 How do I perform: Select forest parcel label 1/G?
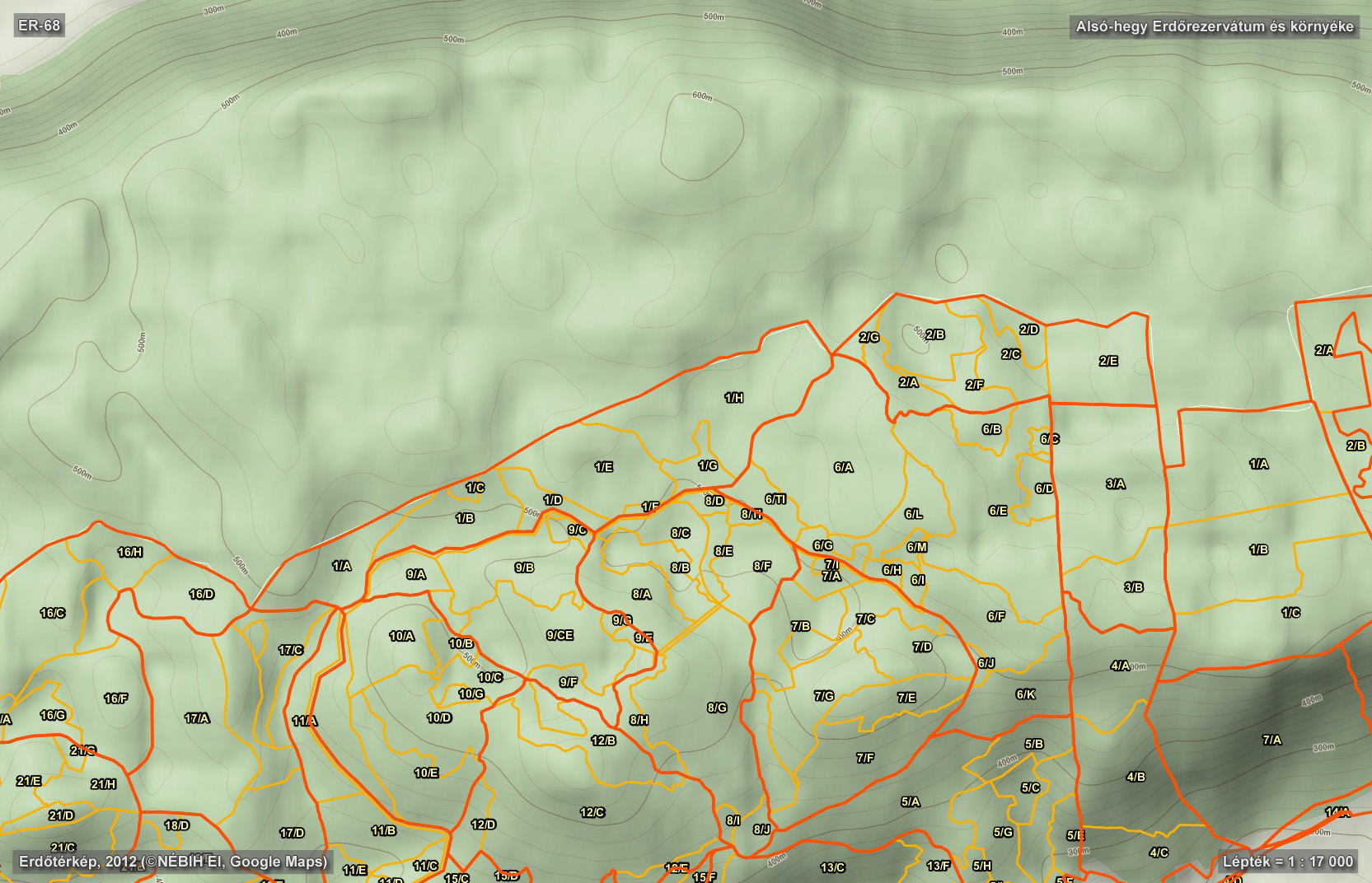pos(708,465)
